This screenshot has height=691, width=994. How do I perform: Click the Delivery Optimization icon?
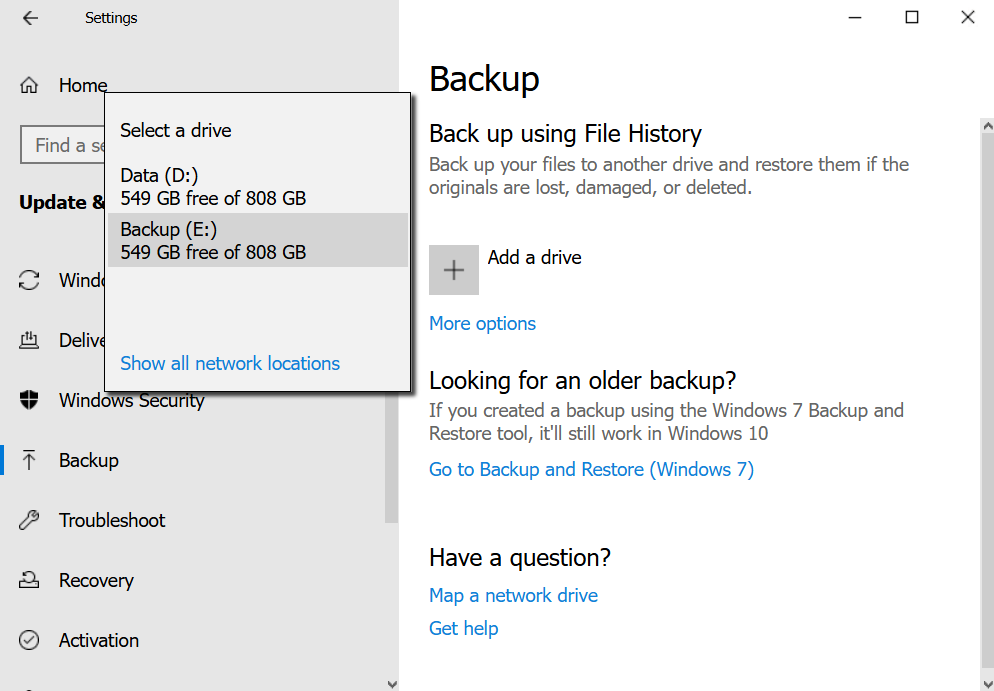(x=30, y=340)
